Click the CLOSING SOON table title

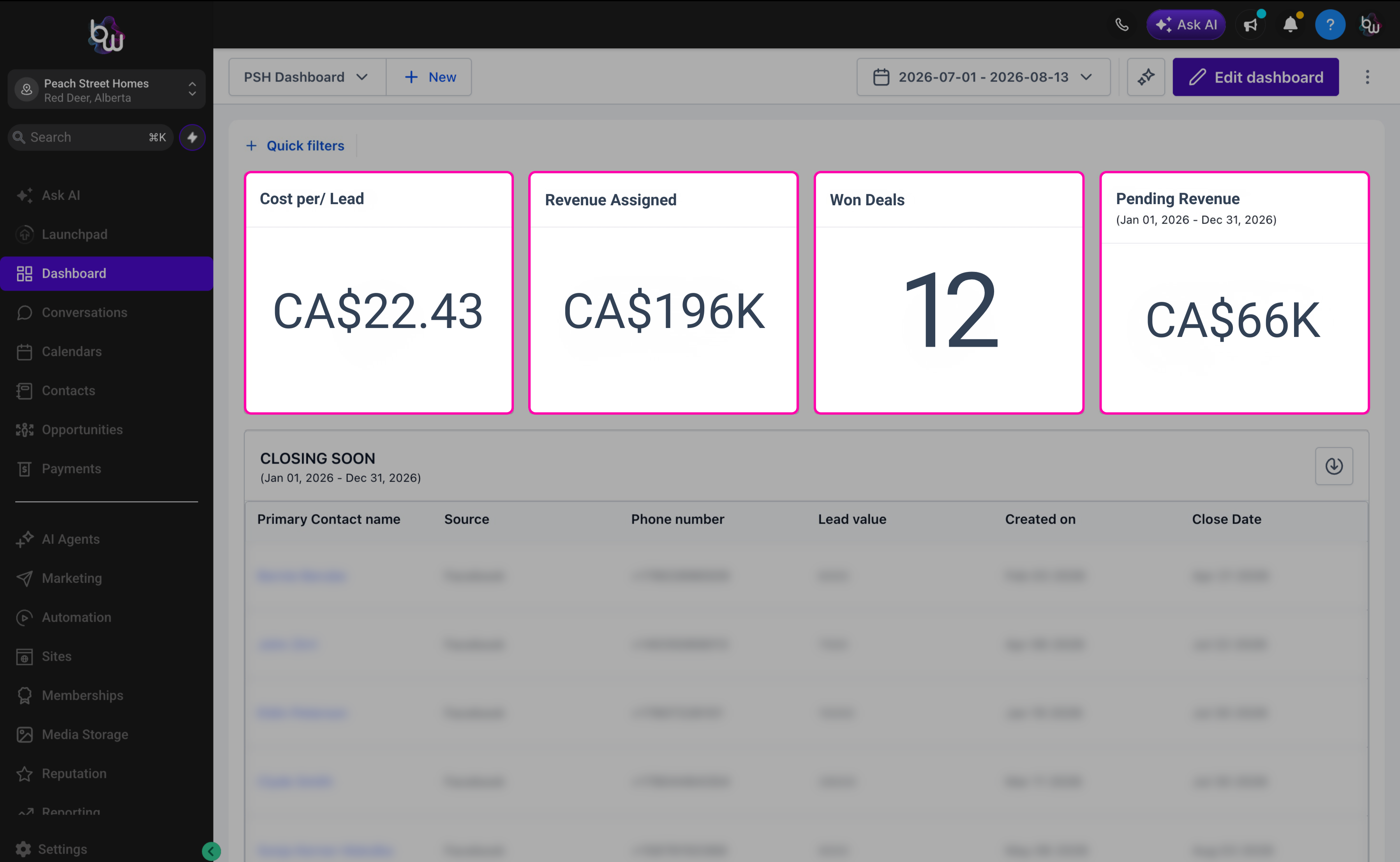(x=317, y=458)
